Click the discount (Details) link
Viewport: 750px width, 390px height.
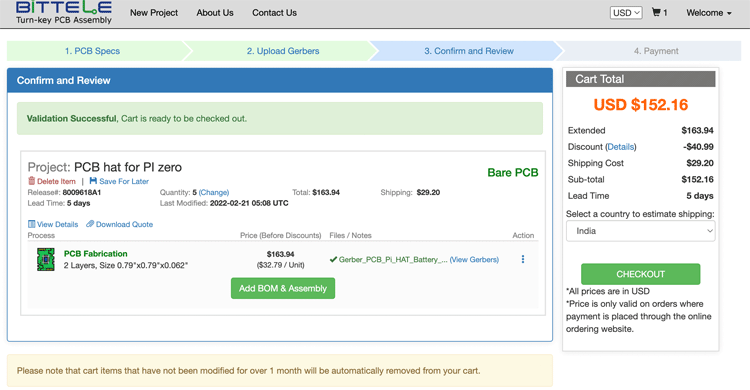[x=621, y=147]
